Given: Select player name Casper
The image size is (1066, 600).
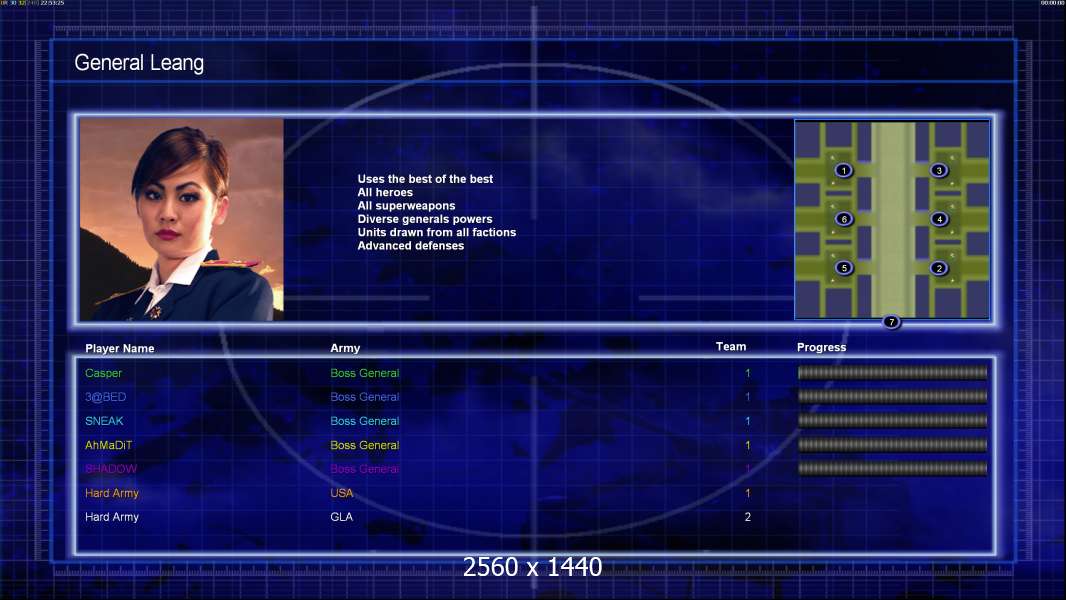Looking at the screenshot, I should point(103,373).
